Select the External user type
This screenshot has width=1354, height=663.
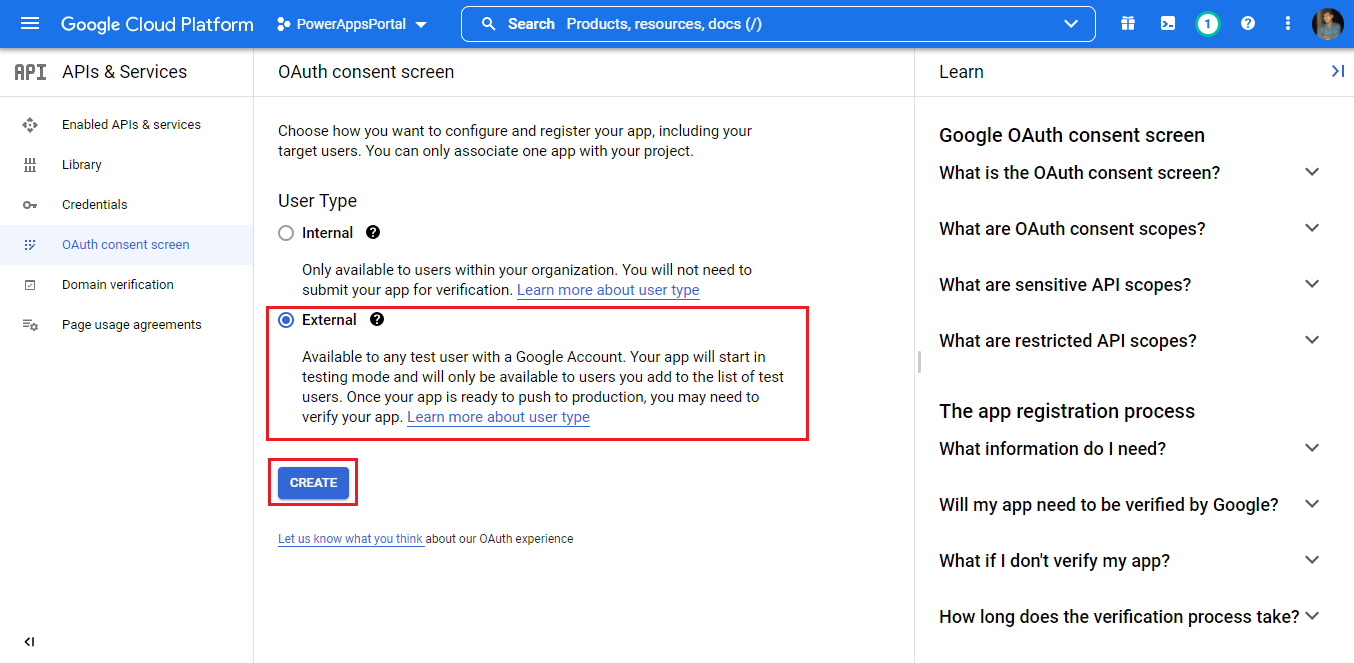click(286, 320)
